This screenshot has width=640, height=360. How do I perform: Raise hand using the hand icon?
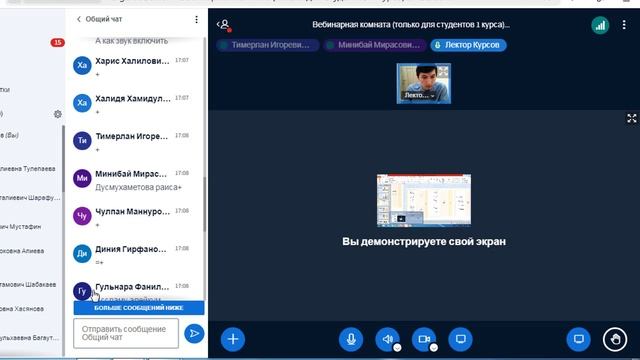coord(615,339)
